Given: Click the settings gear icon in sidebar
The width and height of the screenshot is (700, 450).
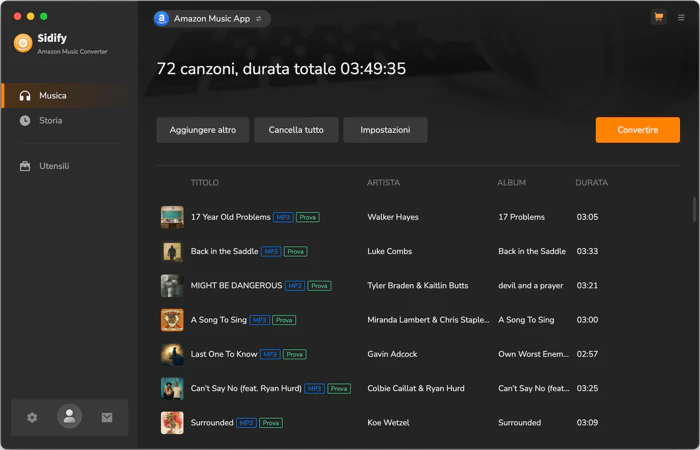Looking at the screenshot, I should point(32,417).
